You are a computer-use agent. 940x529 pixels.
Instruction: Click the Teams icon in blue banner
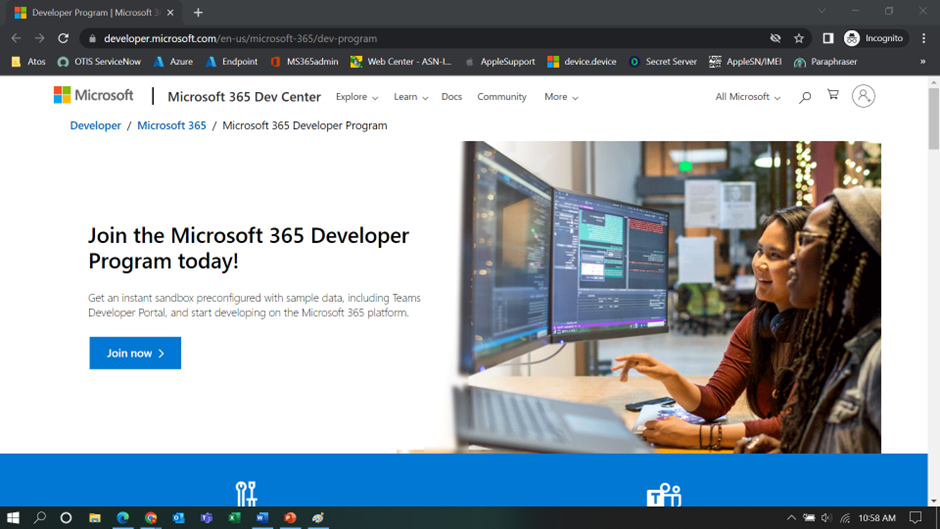[x=664, y=495]
